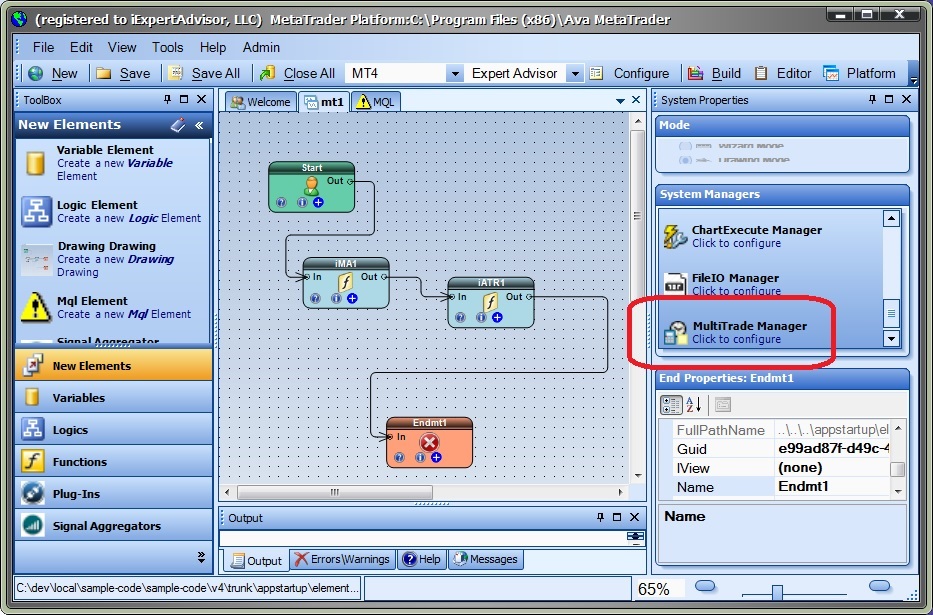Click the function icon inside the iATR1 node
Screen dimensions: 933x615
coord(490,303)
